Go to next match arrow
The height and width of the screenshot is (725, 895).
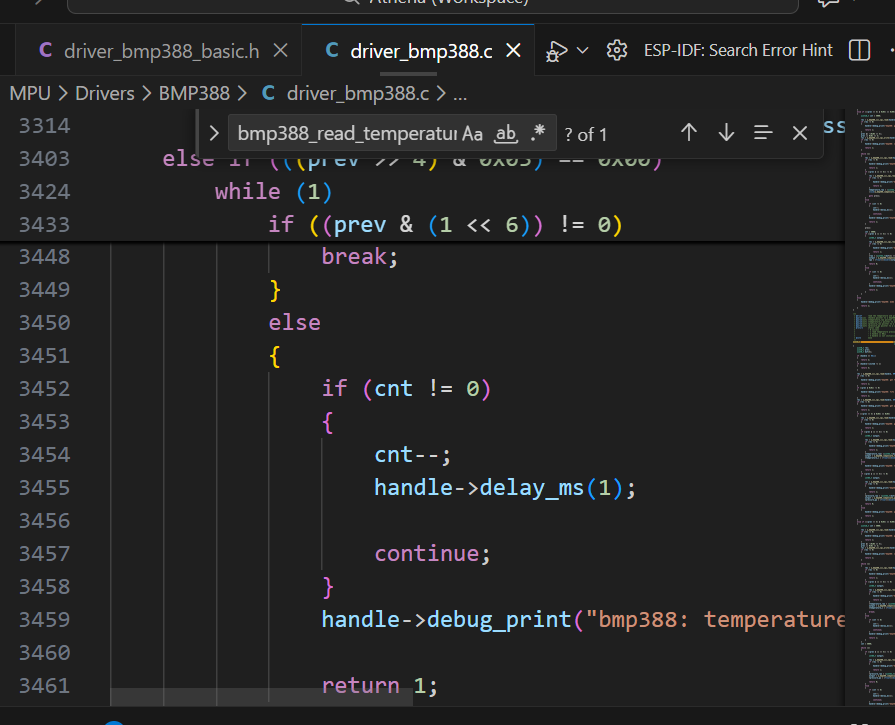point(726,133)
